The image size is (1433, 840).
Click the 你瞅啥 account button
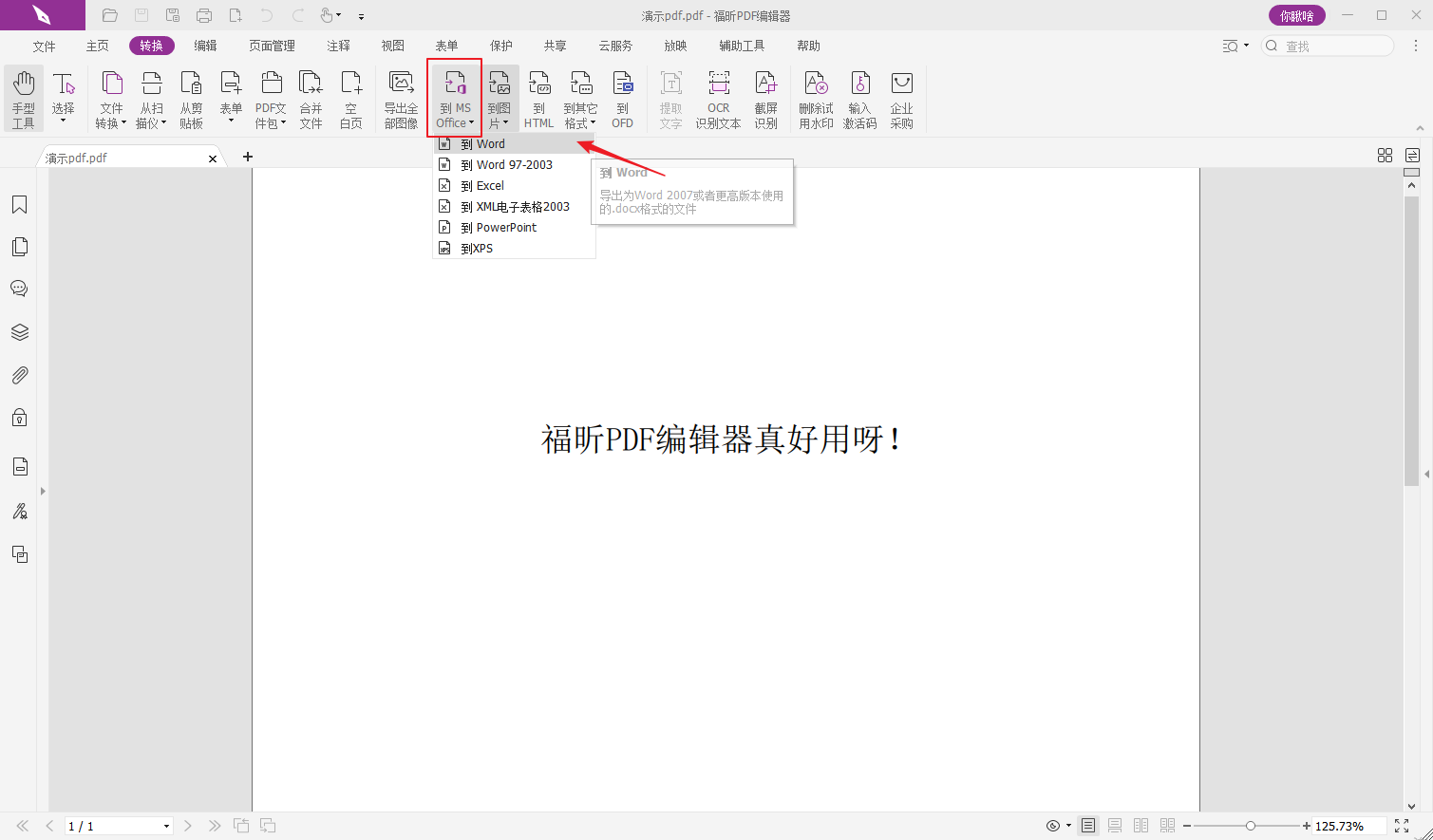(x=1296, y=15)
